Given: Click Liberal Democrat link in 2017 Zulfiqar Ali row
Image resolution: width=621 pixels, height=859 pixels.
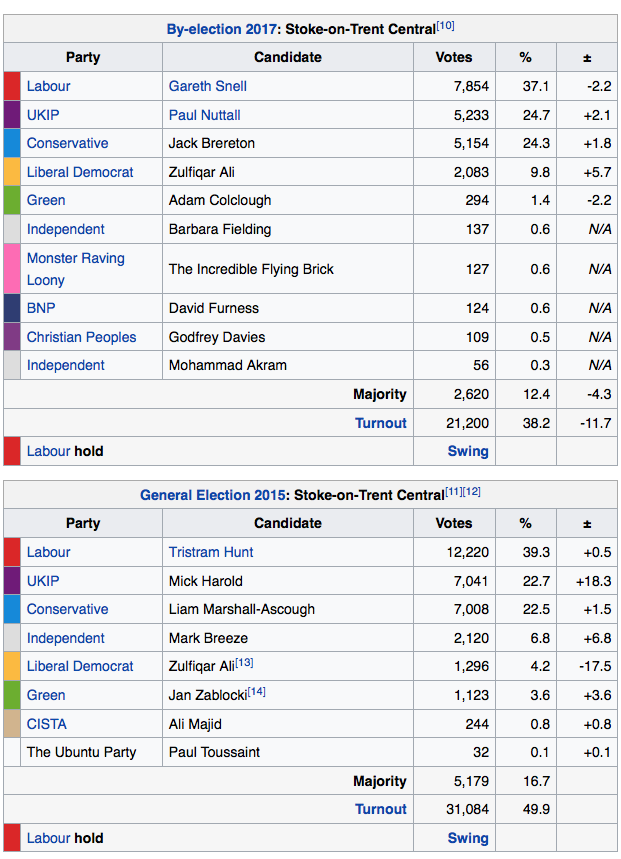Looking at the screenshot, I should coord(80,172).
